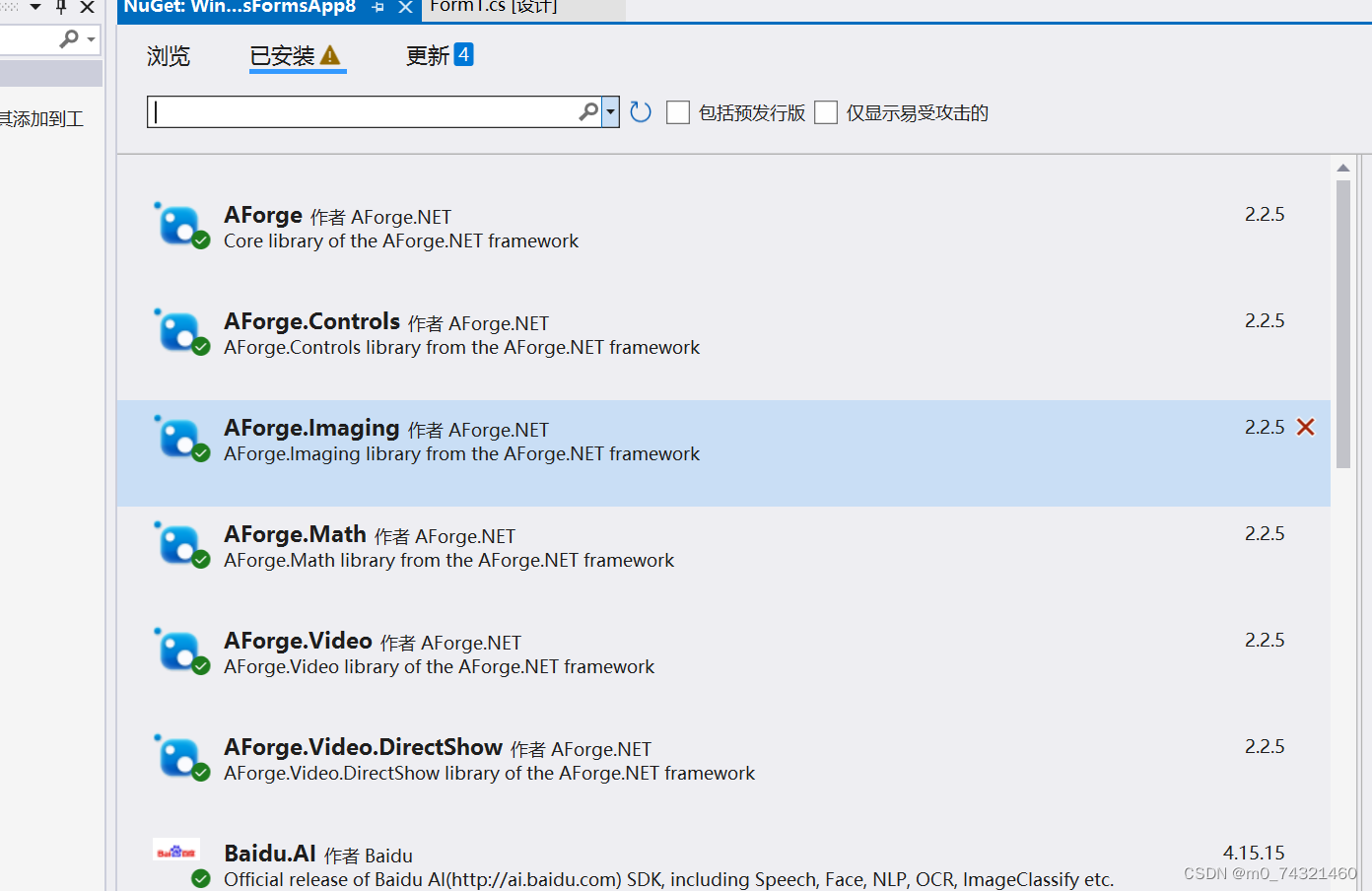1372x891 pixels.
Task: Close the left tool panel
Action: click(x=87, y=7)
